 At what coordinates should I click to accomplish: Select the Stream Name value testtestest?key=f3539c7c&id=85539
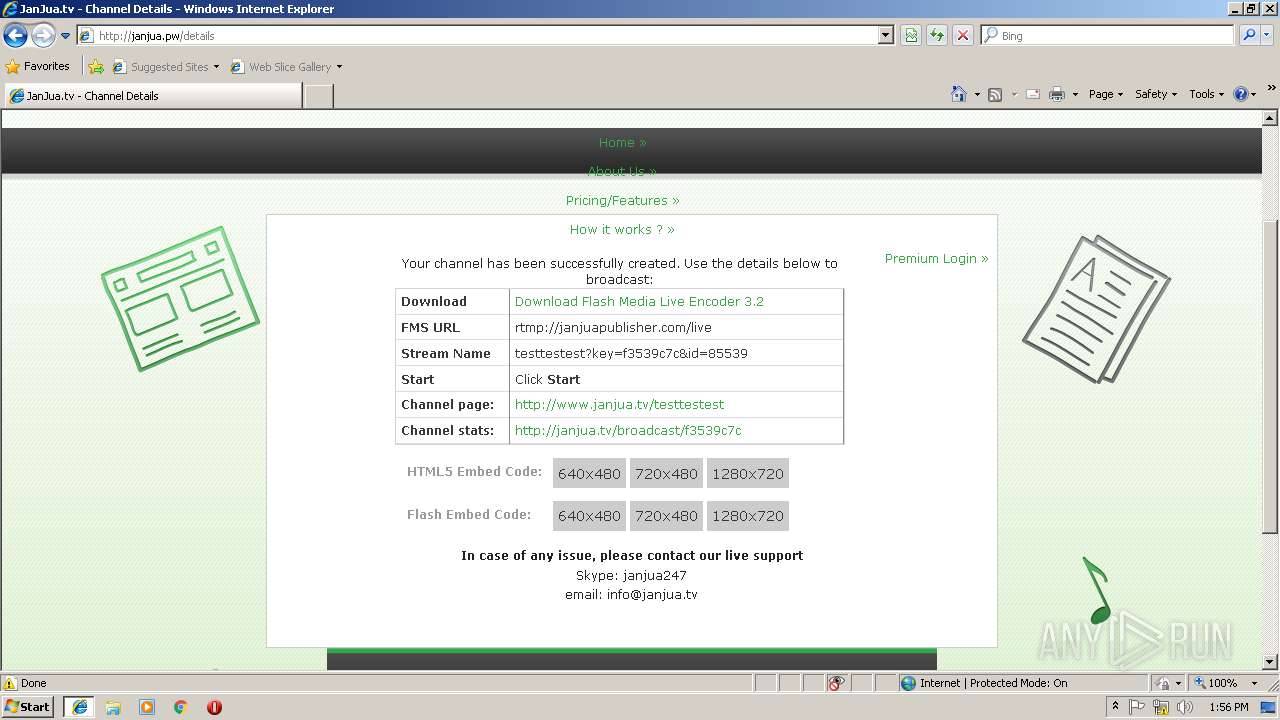pos(631,353)
